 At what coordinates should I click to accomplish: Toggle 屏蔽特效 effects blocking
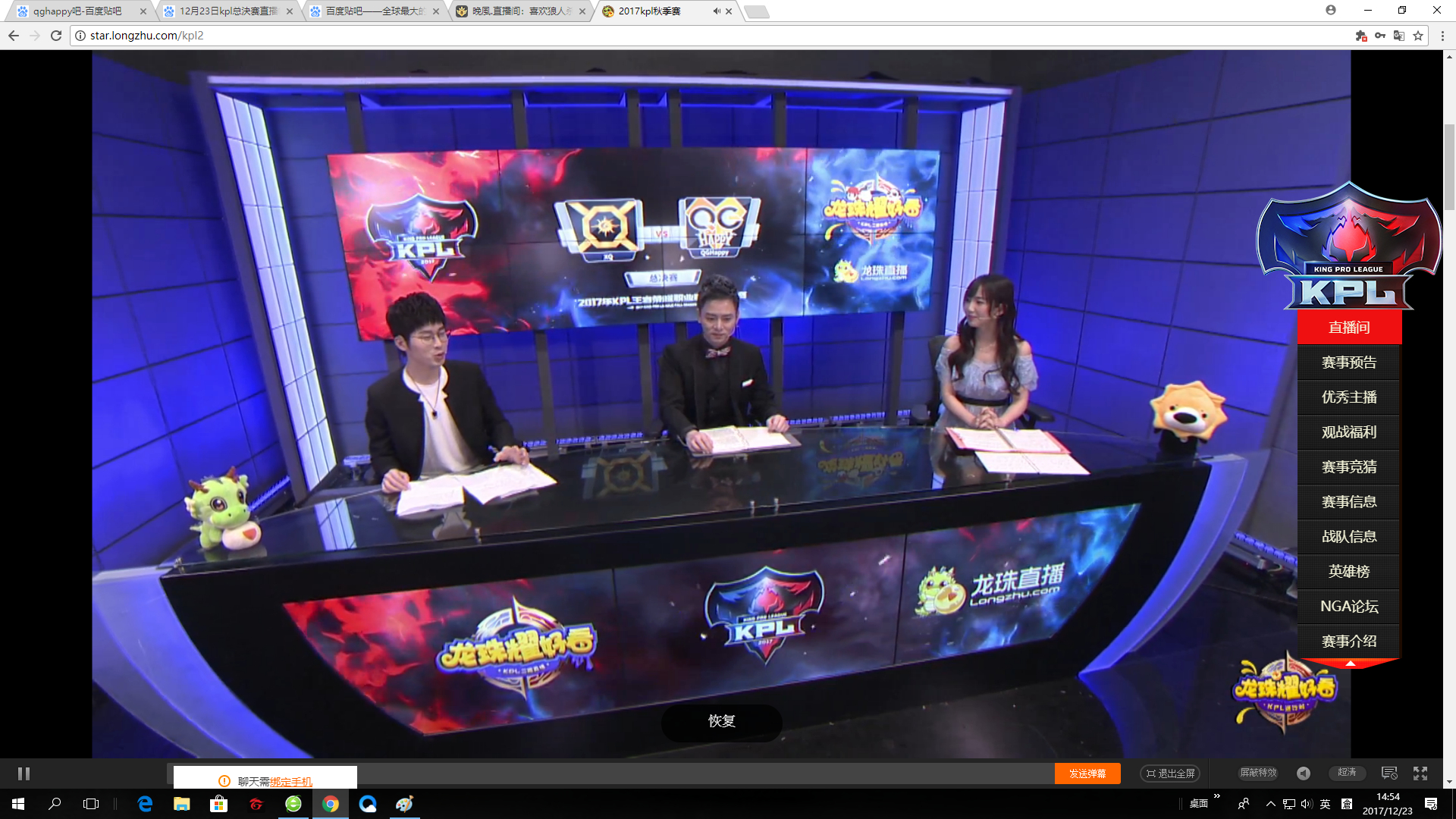pos(1258,773)
